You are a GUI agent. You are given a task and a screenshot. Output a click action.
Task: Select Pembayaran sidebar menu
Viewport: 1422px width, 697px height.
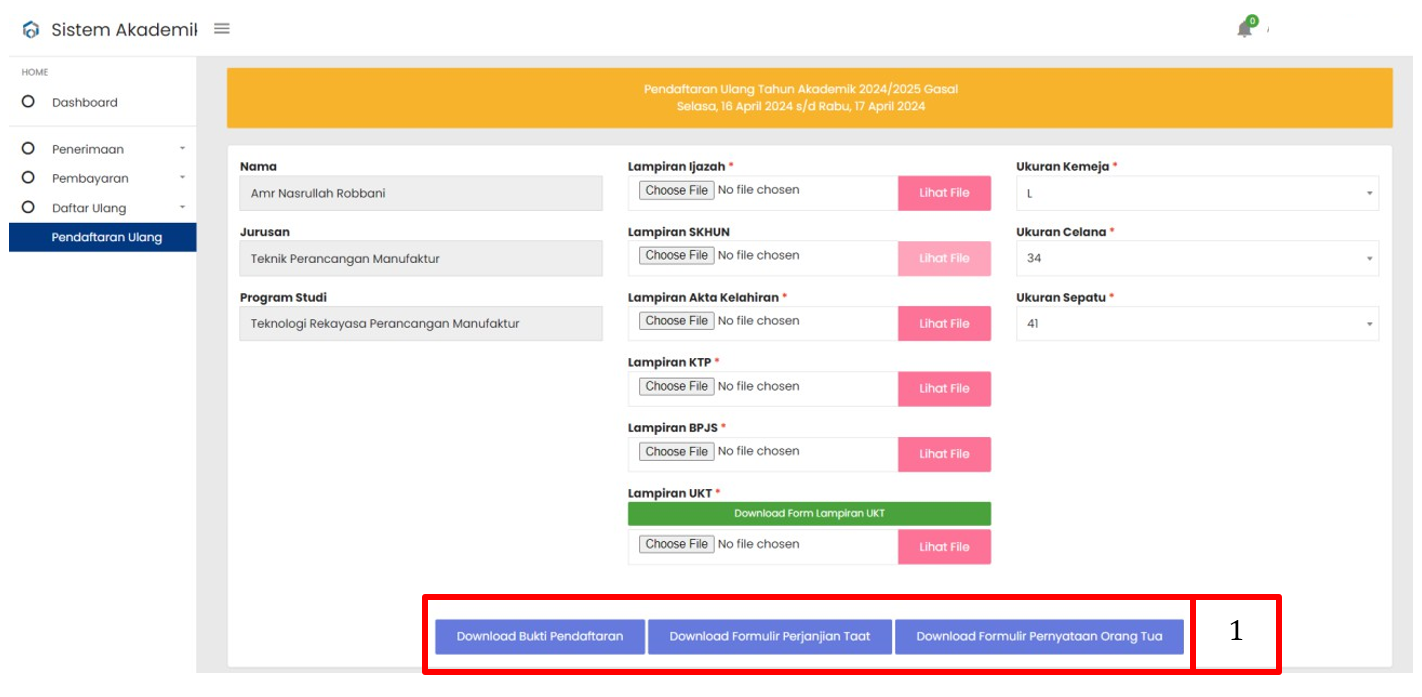(x=90, y=178)
